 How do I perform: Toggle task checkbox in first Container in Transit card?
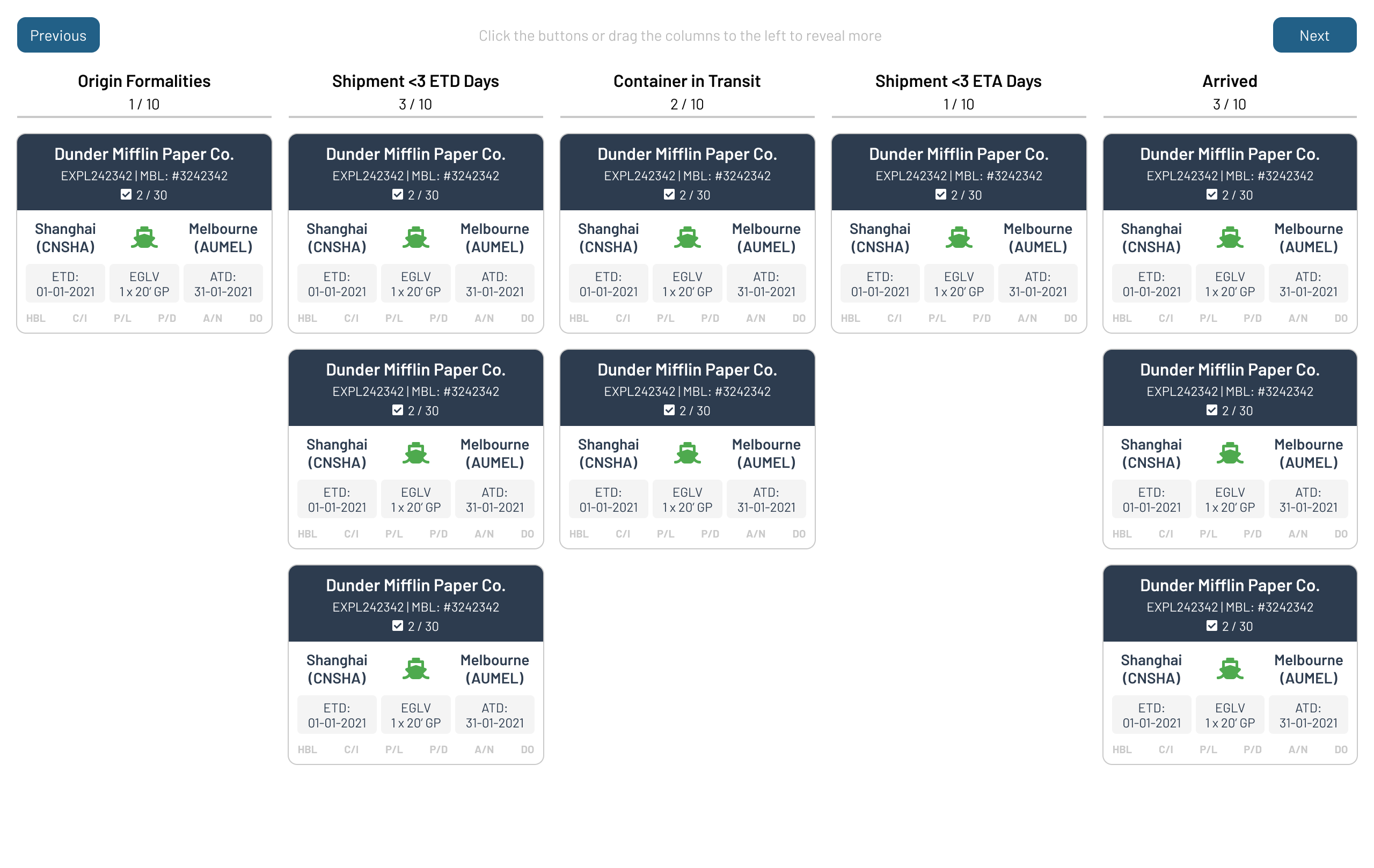(669, 195)
